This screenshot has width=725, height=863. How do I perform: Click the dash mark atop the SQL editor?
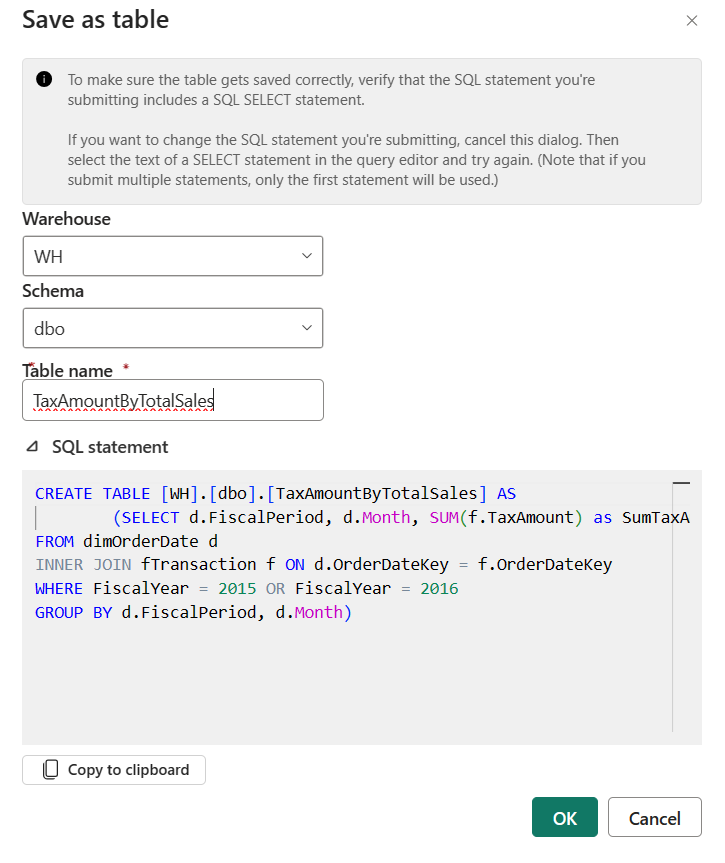682,483
